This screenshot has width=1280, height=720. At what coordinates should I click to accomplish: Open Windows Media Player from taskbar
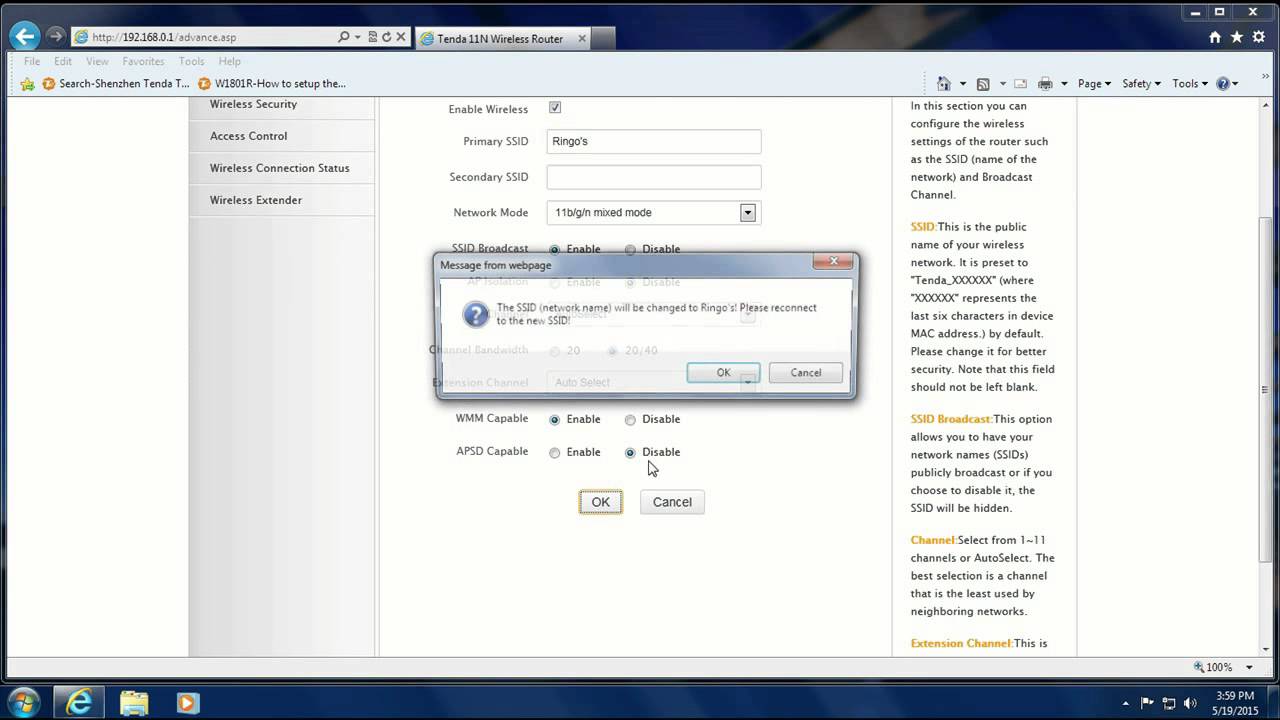pos(187,703)
